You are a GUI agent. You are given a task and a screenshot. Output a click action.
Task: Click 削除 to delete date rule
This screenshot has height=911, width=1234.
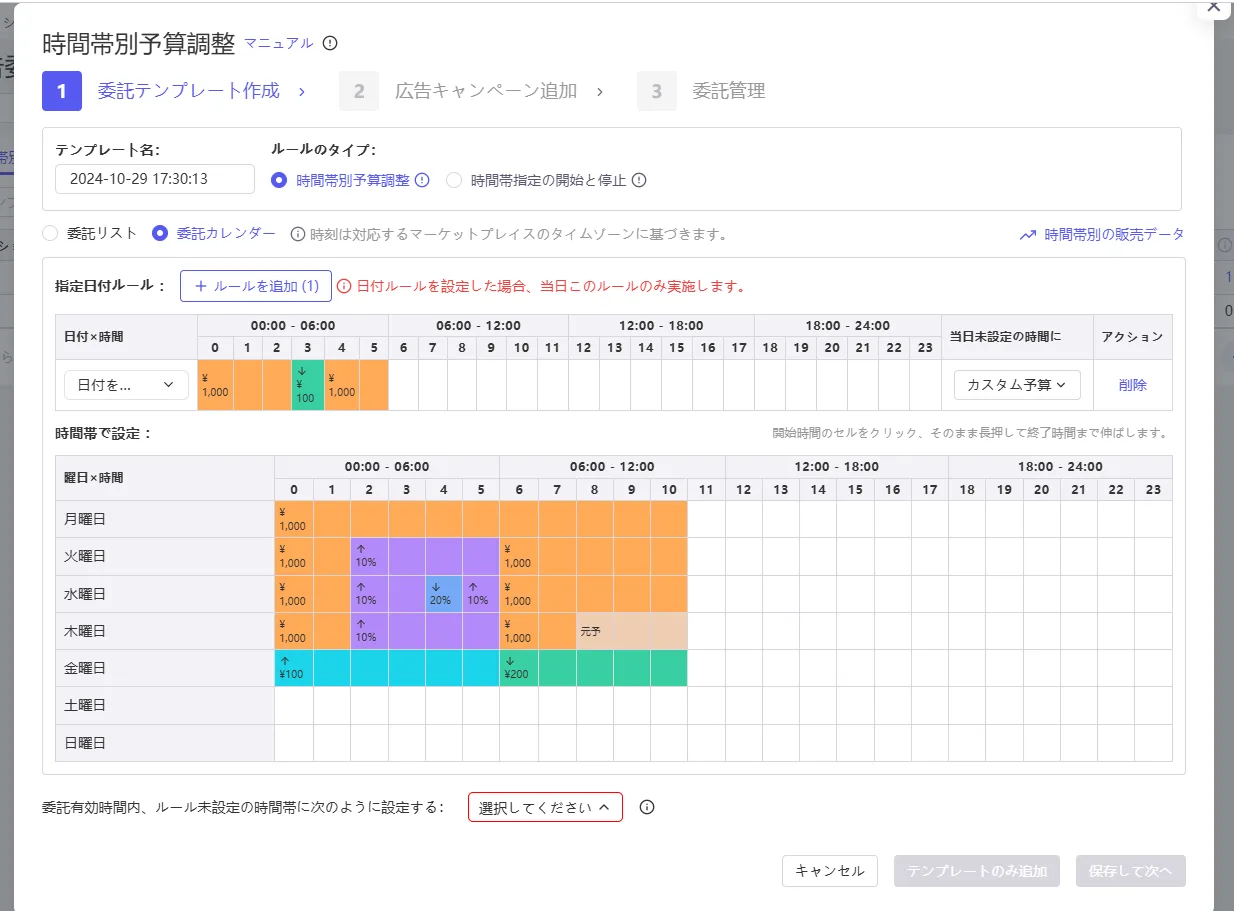pos(1133,385)
